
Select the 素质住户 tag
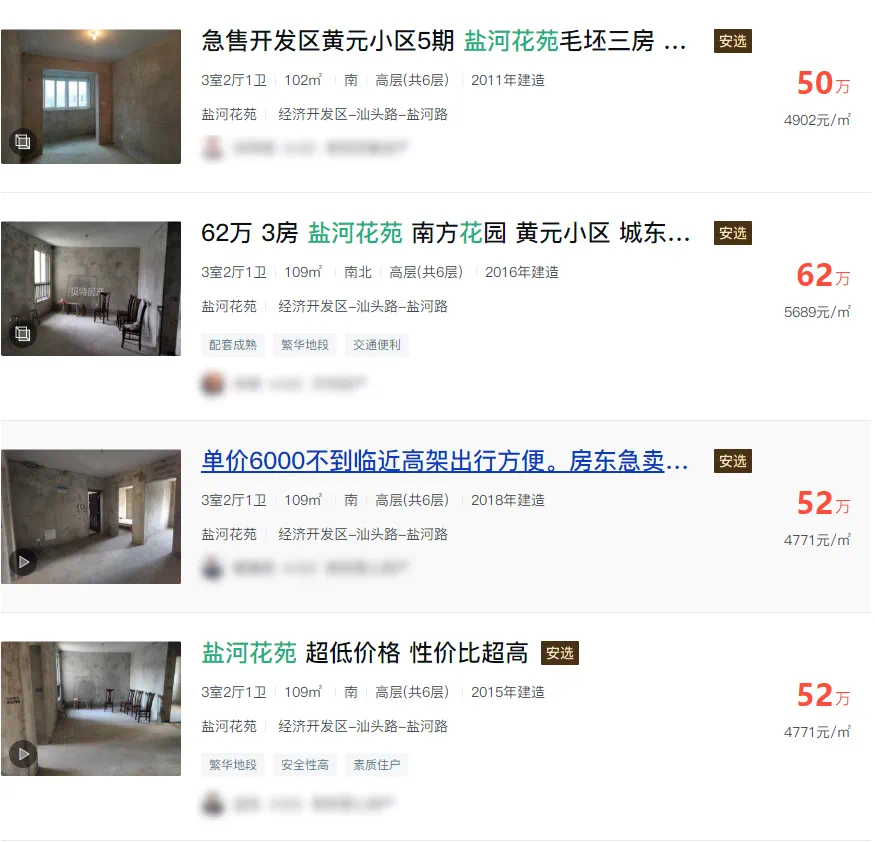pyautogui.click(x=377, y=765)
